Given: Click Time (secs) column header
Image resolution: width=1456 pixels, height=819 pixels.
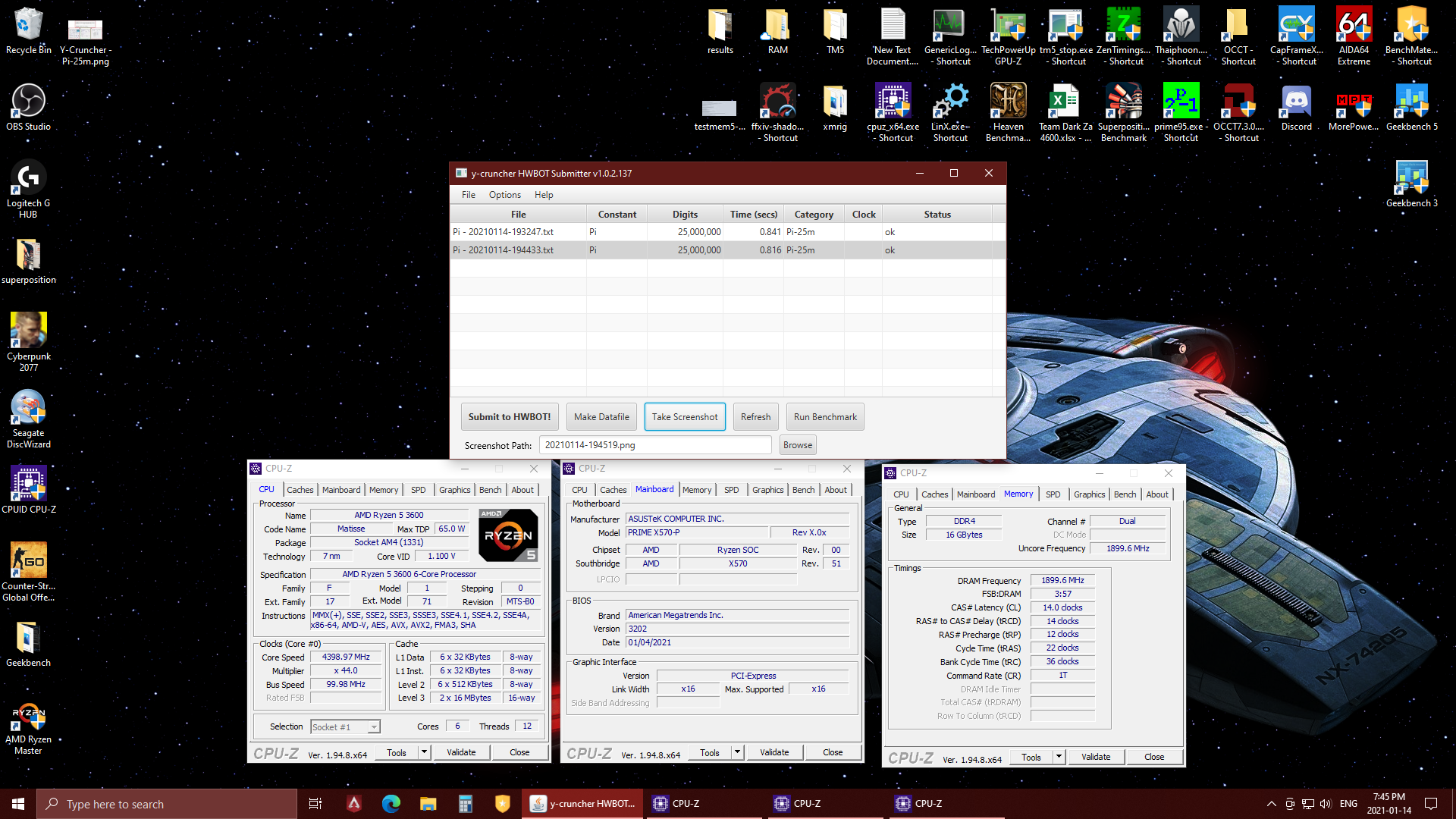Looking at the screenshot, I should pos(753,215).
